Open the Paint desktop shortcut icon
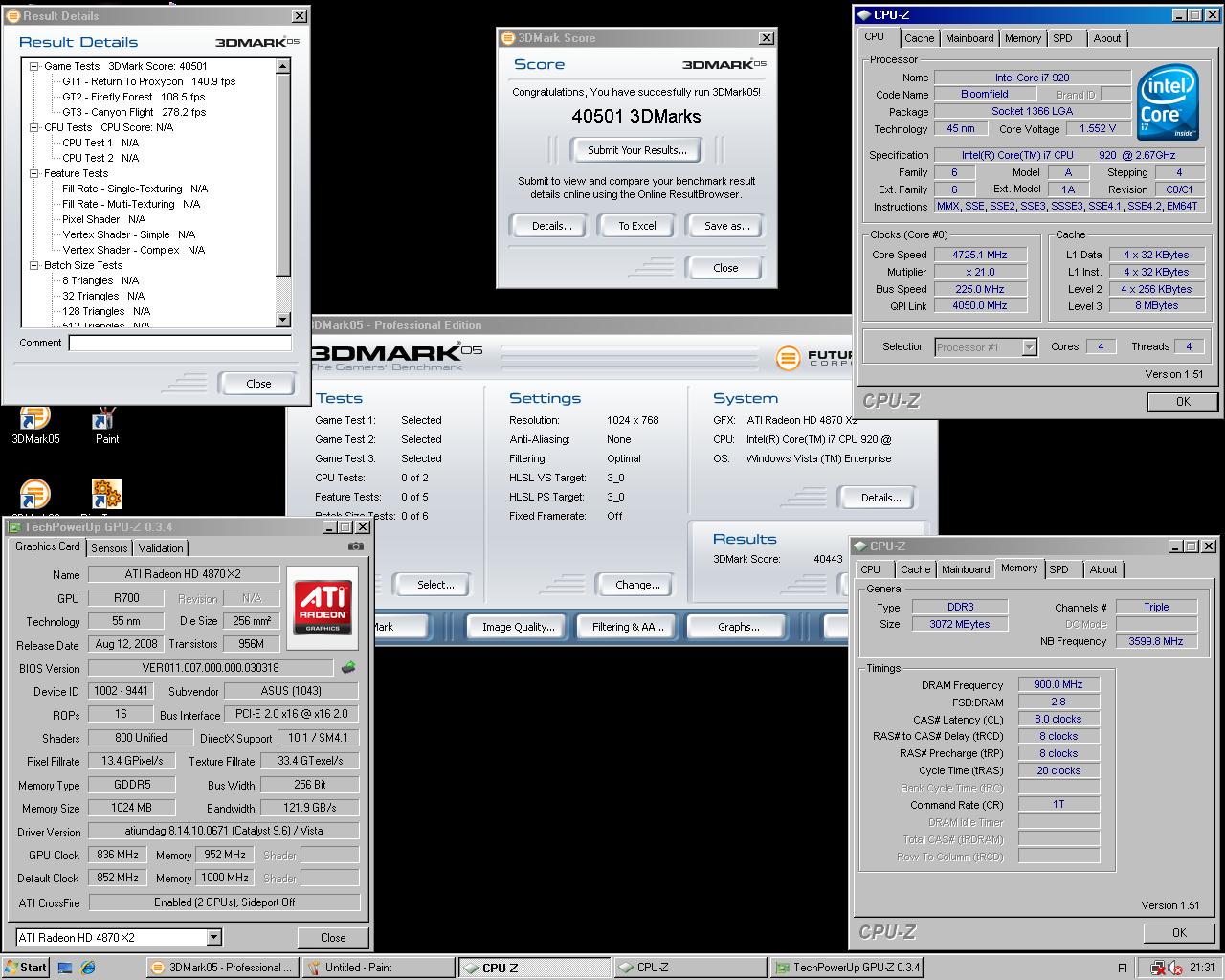The width and height of the screenshot is (1225, 980). [106, 418]
